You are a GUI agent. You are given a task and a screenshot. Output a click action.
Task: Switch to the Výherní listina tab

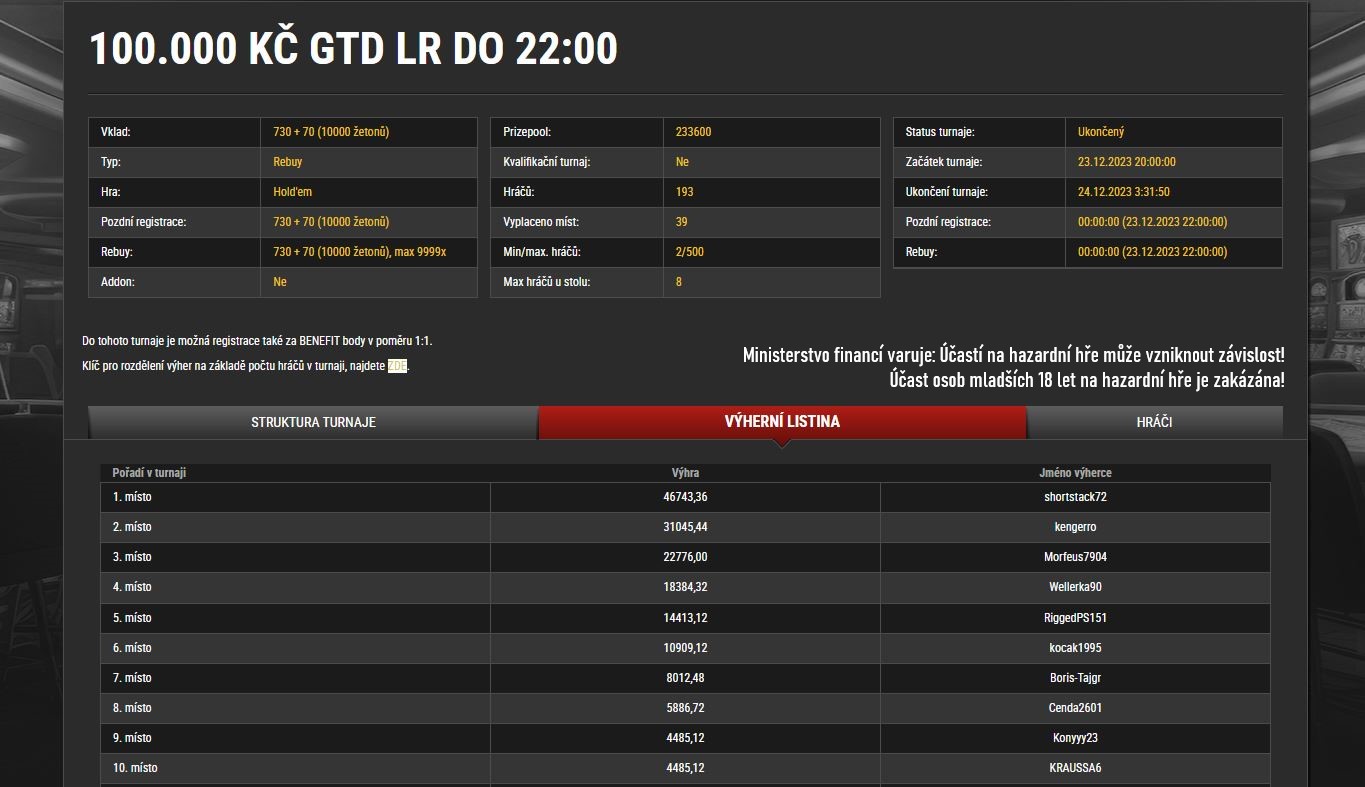(782, 421)
